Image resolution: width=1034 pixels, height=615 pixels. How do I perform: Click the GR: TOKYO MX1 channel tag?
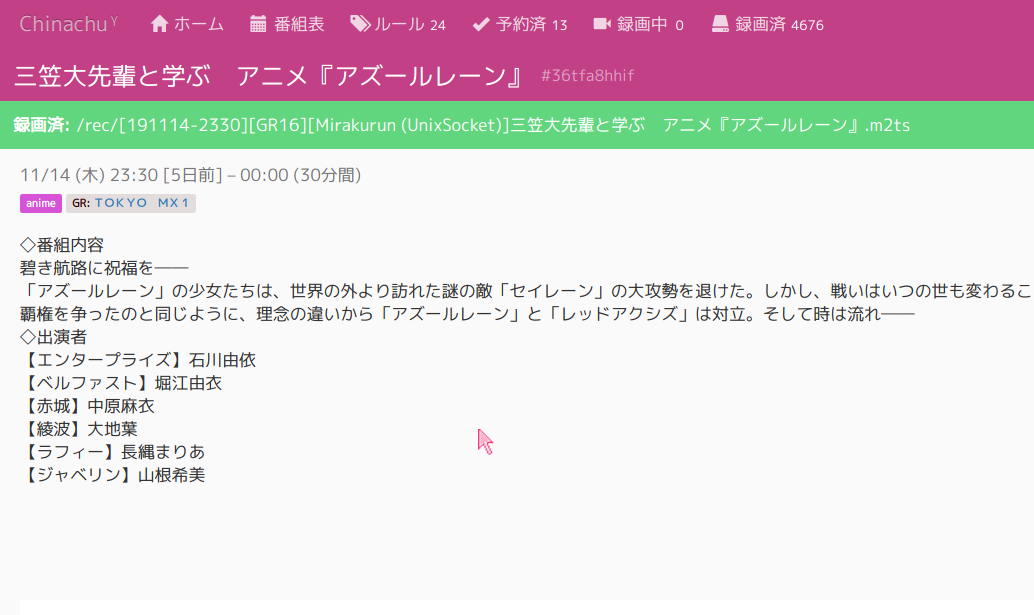[x=131, y=203]
